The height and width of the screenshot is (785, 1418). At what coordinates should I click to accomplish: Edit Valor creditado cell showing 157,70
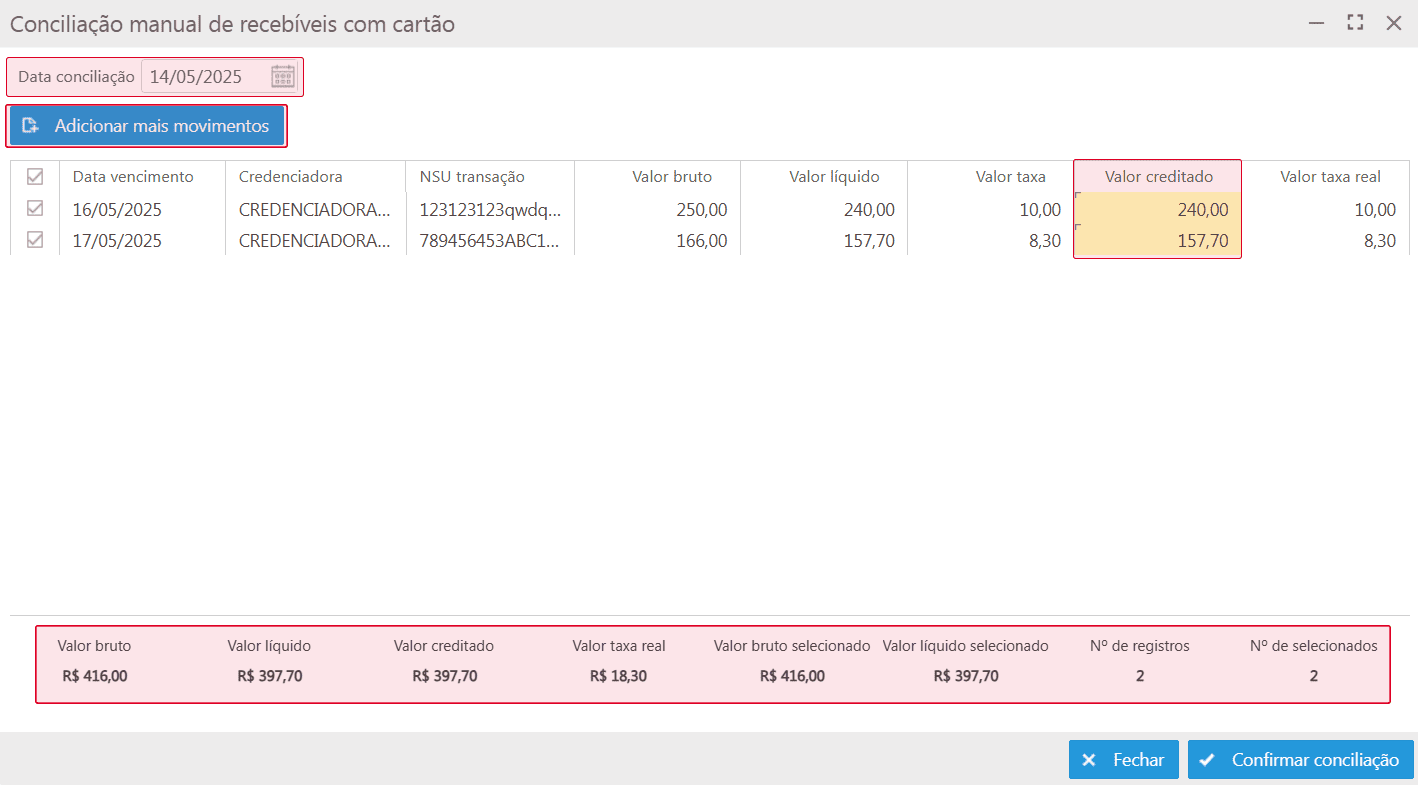point(1158,241)
